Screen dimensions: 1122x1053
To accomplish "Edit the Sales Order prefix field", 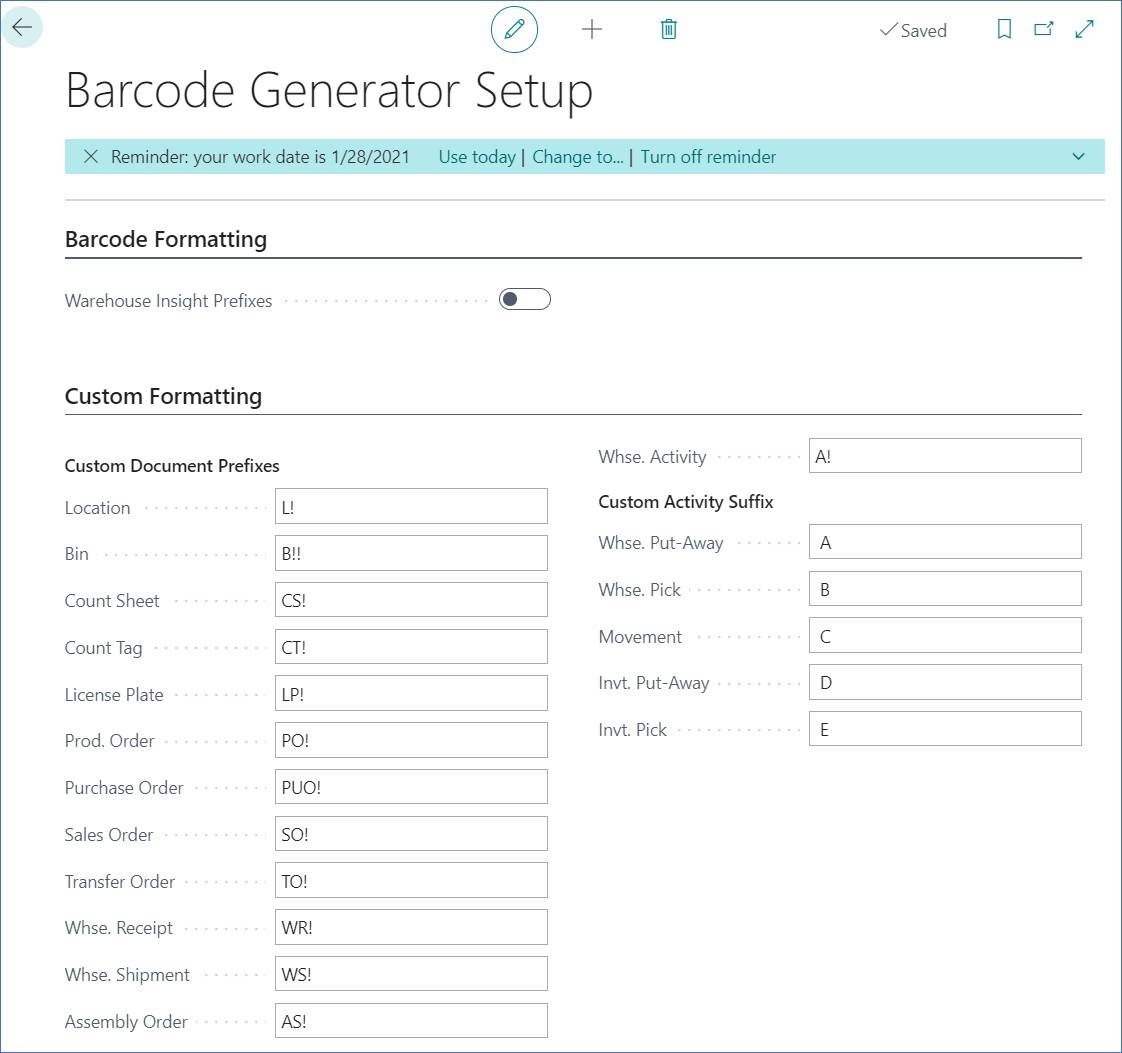I will (411, 833).
